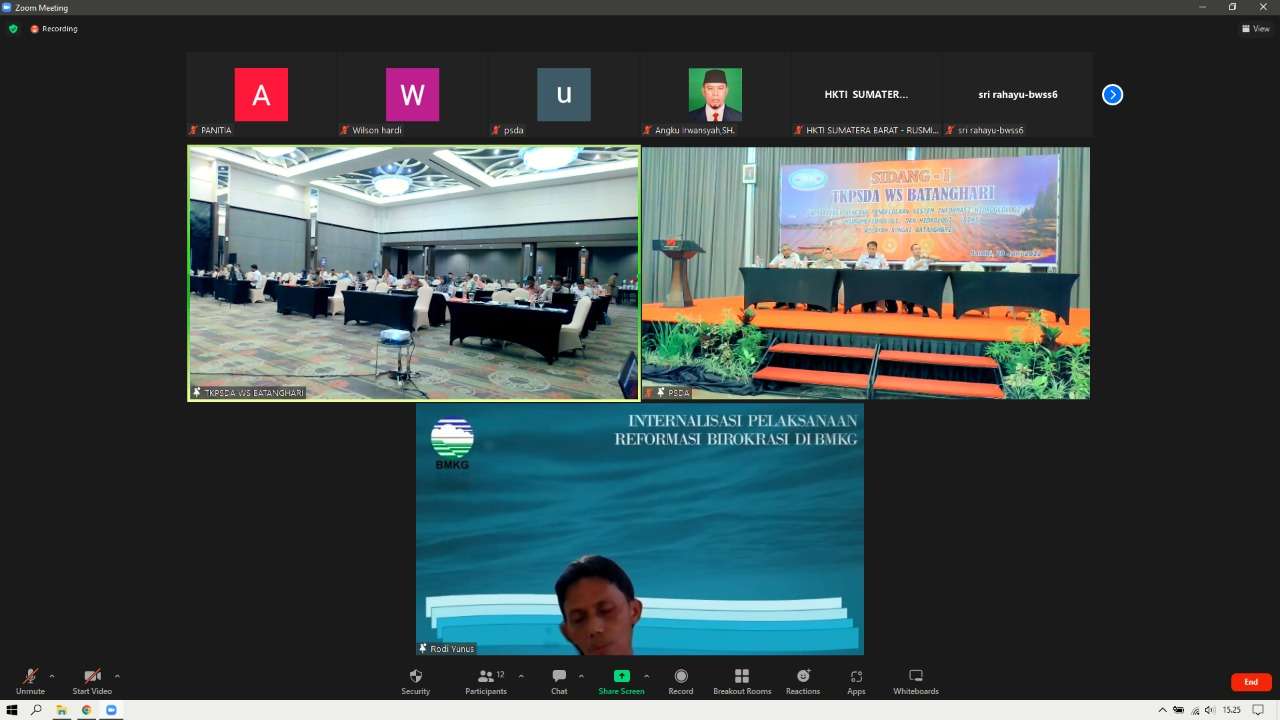
Task: Open File Explorer from taskbar
Action: point(61,710)
